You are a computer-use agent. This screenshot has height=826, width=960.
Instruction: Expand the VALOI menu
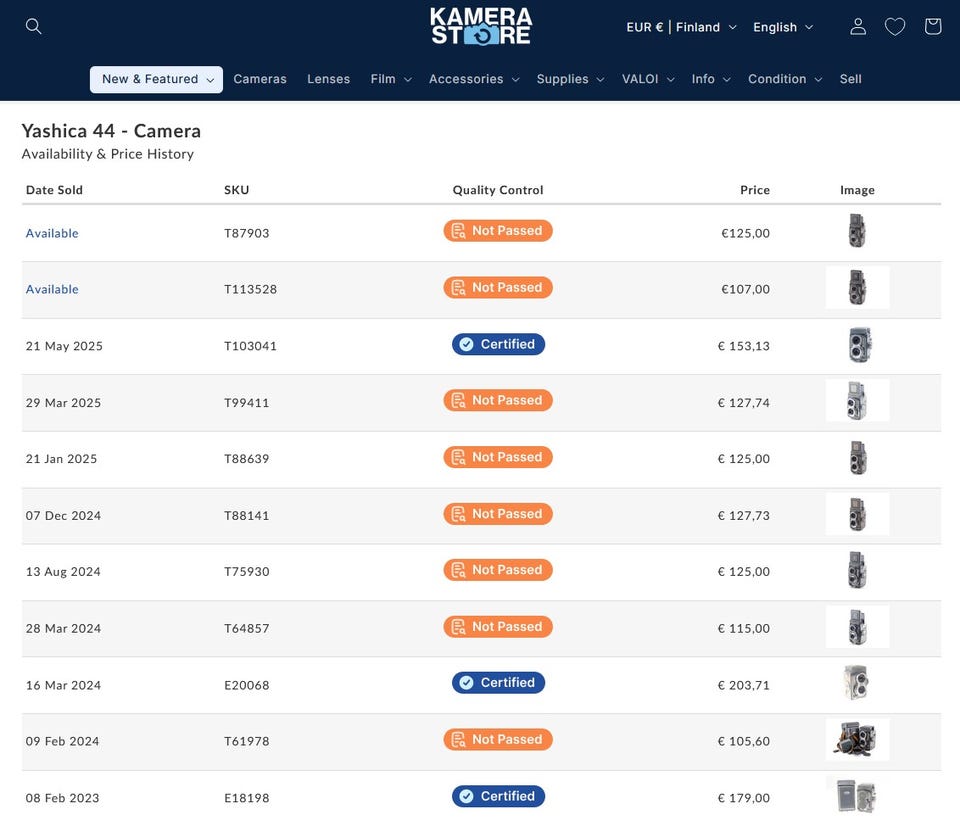coord(648,79)
